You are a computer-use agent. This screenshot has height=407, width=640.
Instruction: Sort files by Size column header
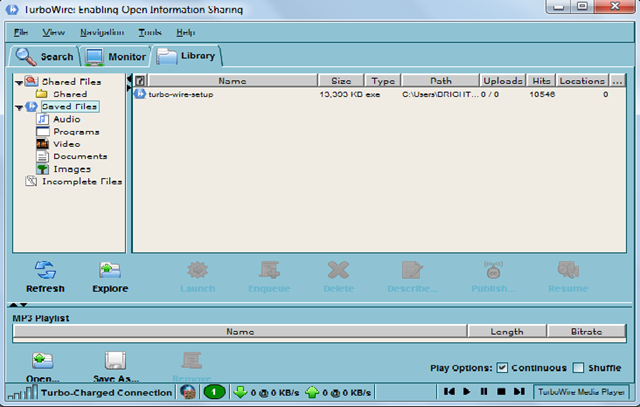[x=341, y=80]
